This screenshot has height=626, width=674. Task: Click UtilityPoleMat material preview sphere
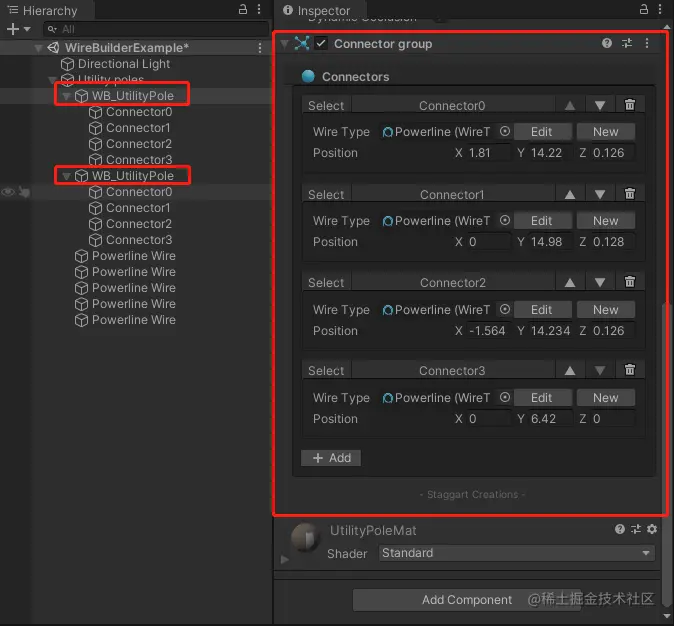pos(305,537)
